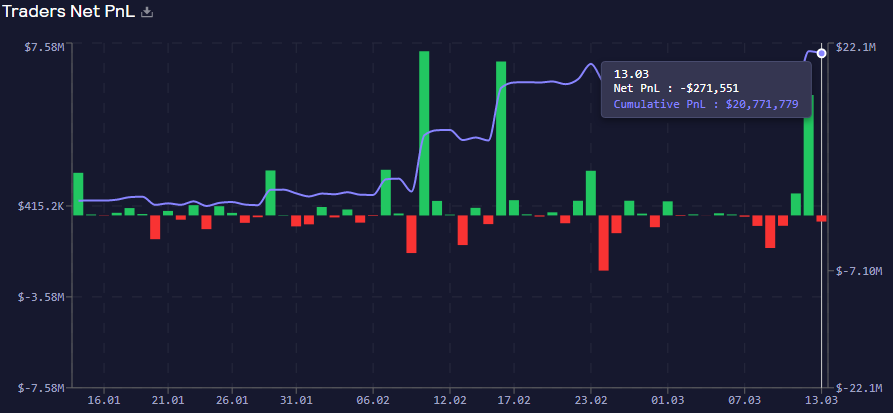Click the "$-3.58M" left axis label
893x413 pixels.
42,297
